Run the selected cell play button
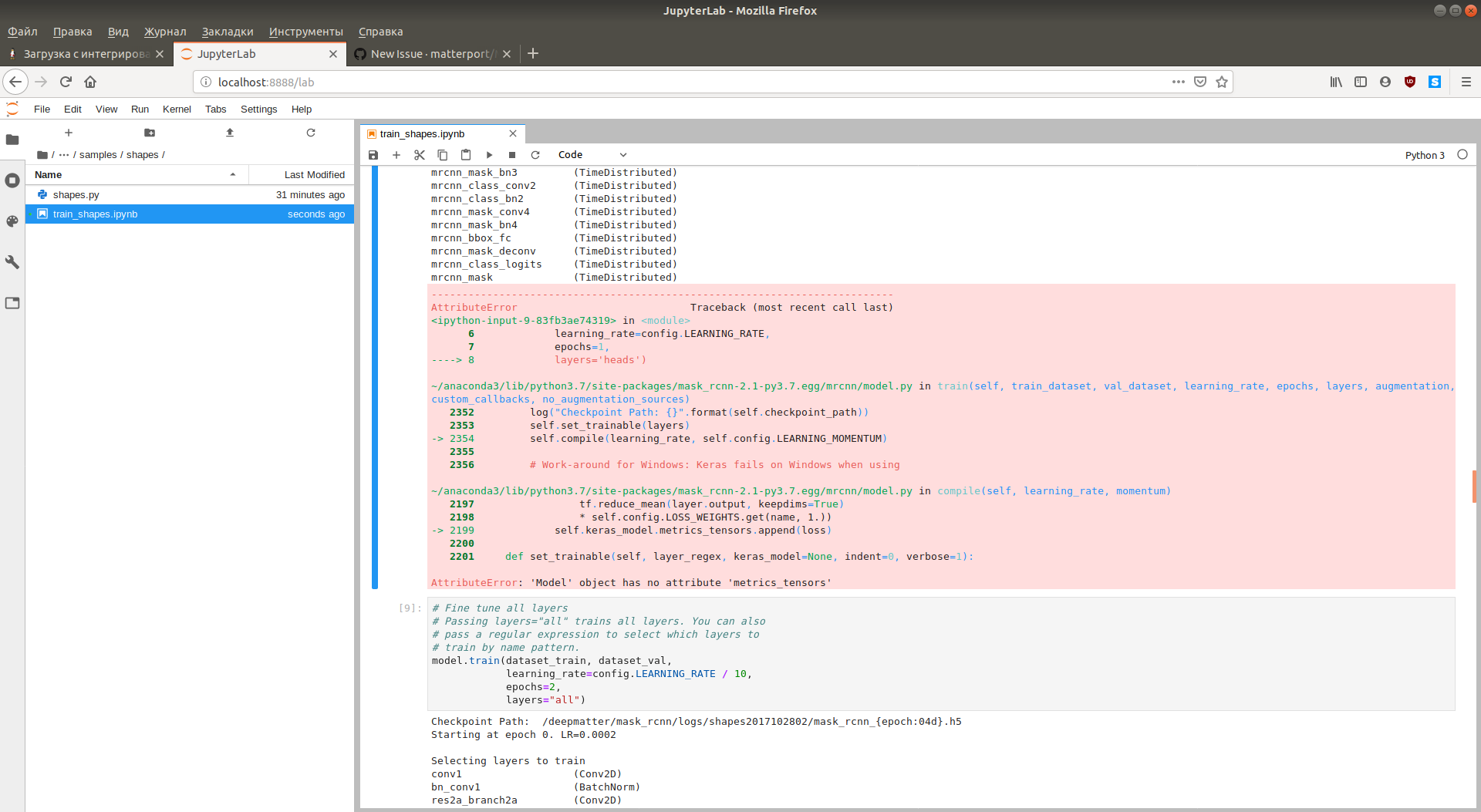Screen dimensions: 1481x812 tap(489, 155)
